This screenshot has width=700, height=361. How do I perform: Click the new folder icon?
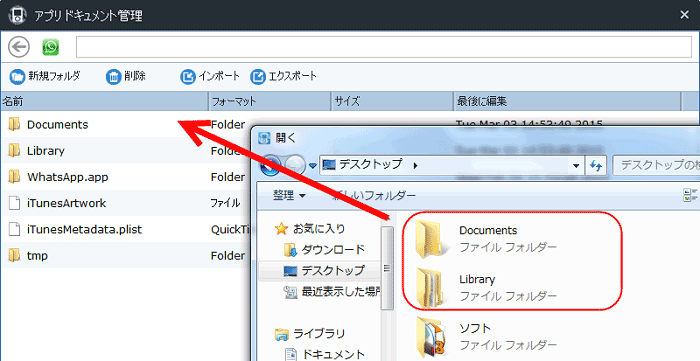(x=17, y=77)
